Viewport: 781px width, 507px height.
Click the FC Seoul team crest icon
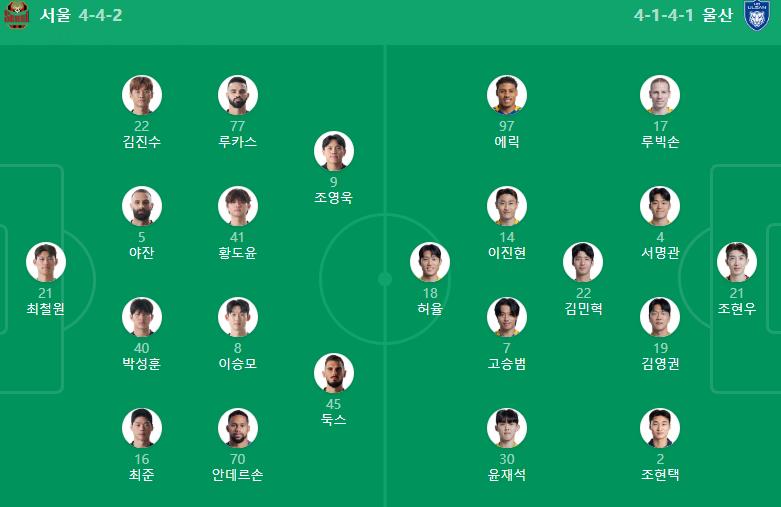click(x=17, y=16)
